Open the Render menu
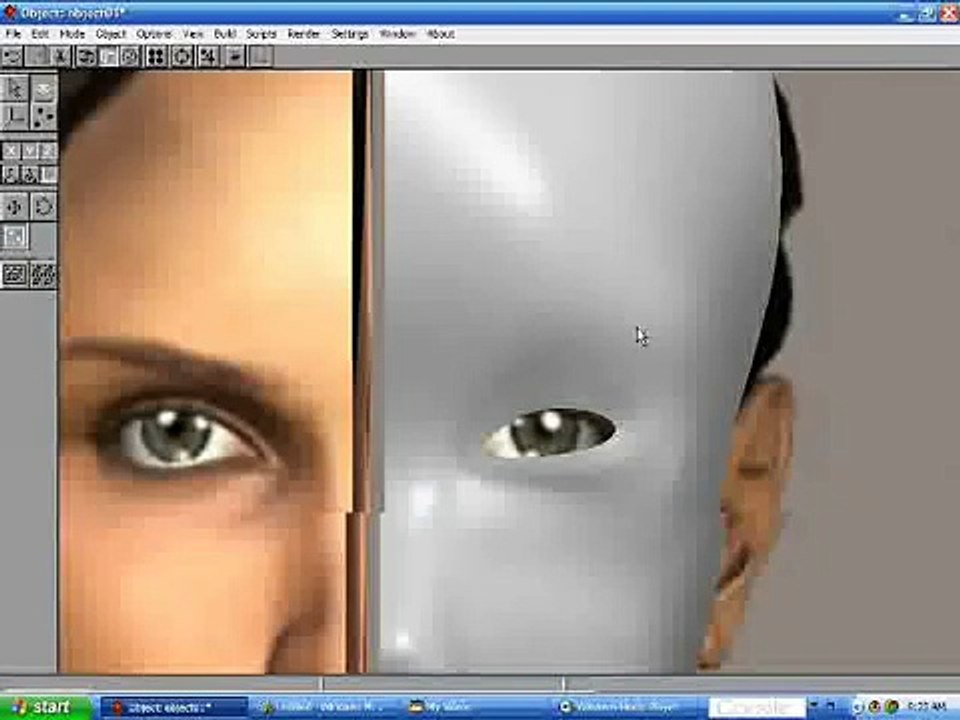 tap(304, 34)
